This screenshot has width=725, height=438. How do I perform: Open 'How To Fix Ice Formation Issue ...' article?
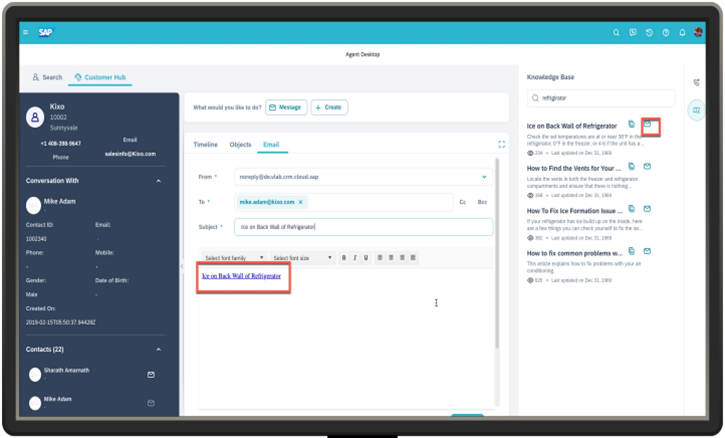click(575, 211)
